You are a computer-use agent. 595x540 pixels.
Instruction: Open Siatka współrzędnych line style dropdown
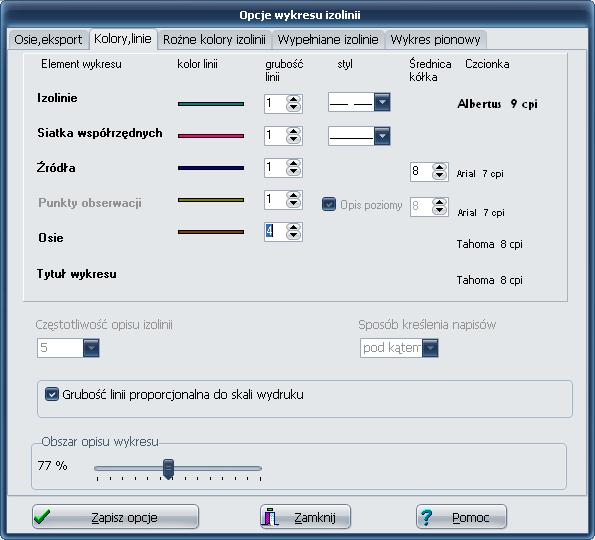pos(382,136)
